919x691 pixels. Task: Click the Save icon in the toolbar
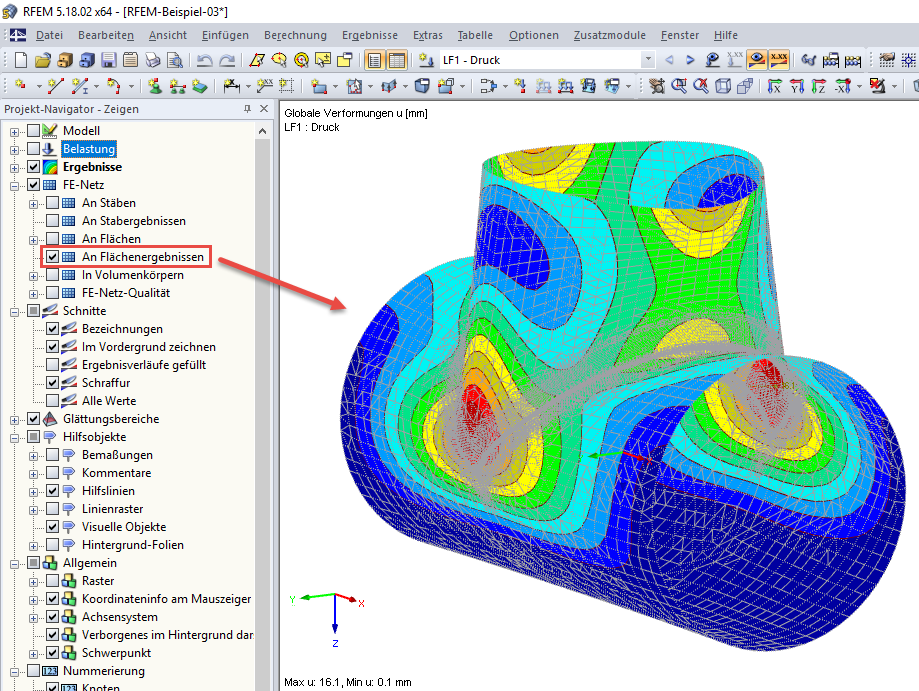click(x=108, y=60)
